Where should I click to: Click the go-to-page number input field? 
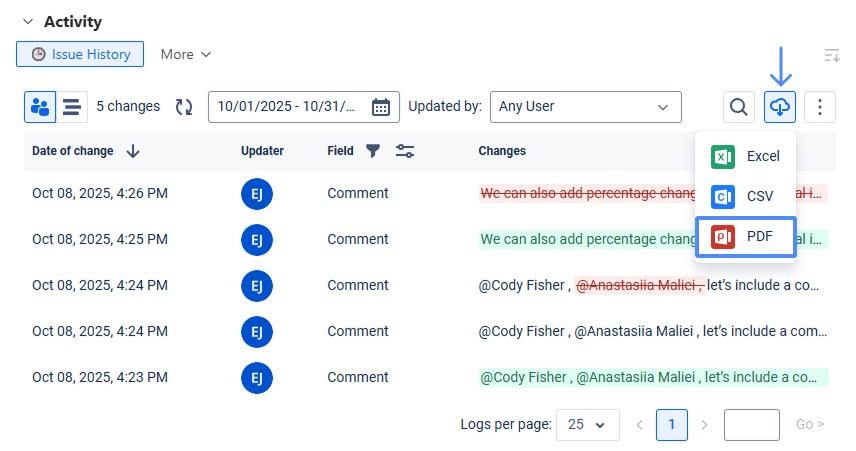(x=751, y=425)
